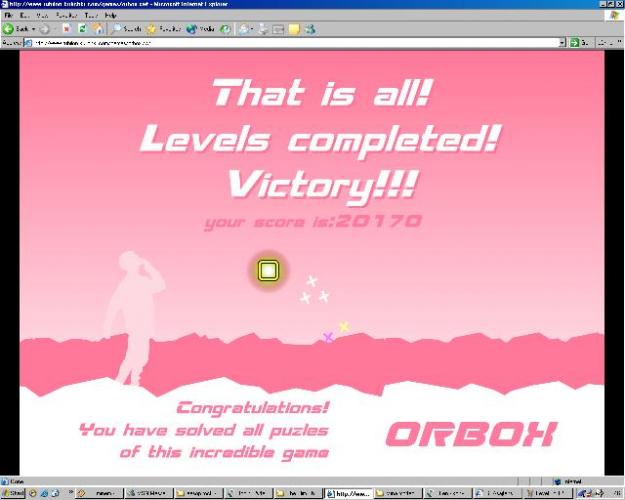Image resolution: width=625 pixels, height=500 pixels.
Task: Expand the Mail button dropdown arrow
Action: (252, 29)
